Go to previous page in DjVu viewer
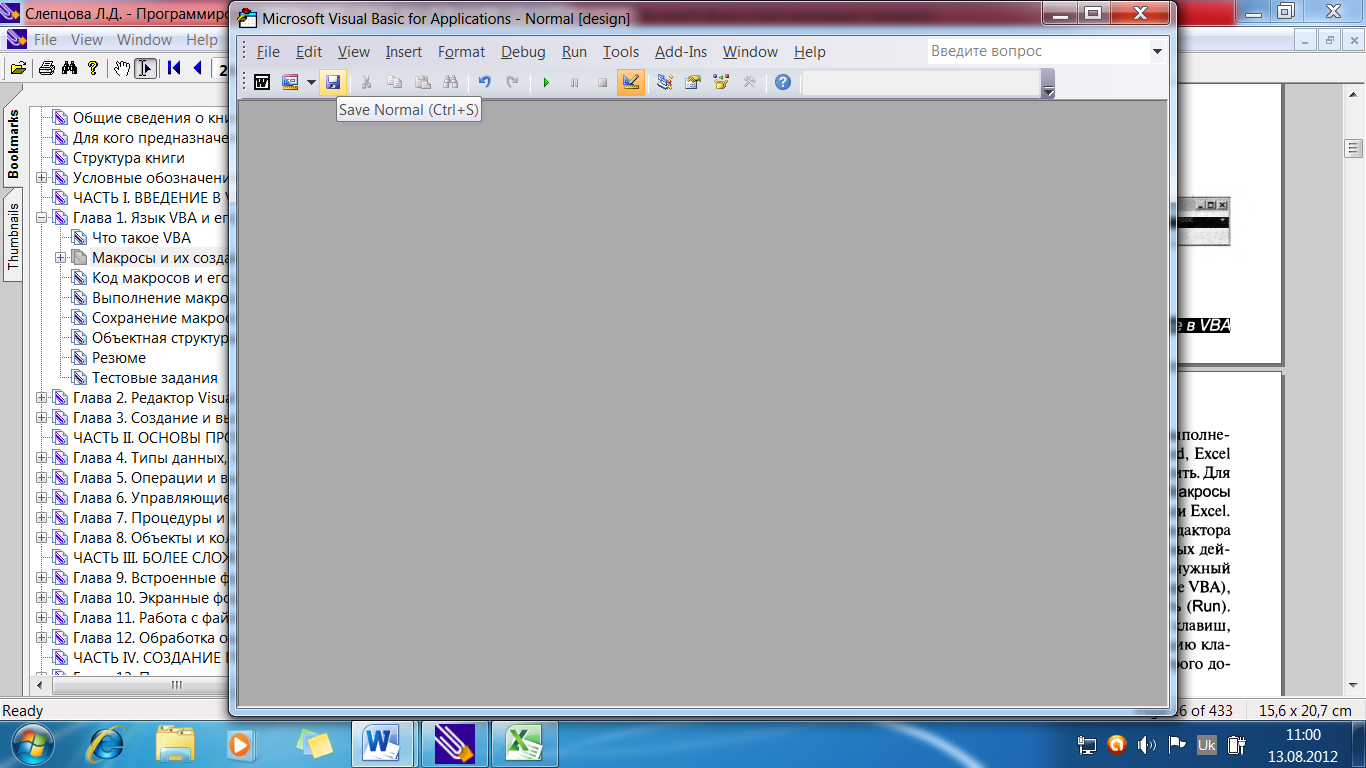Image resolution: width=1366 pixels, height=768 pixels. (197, 68)
